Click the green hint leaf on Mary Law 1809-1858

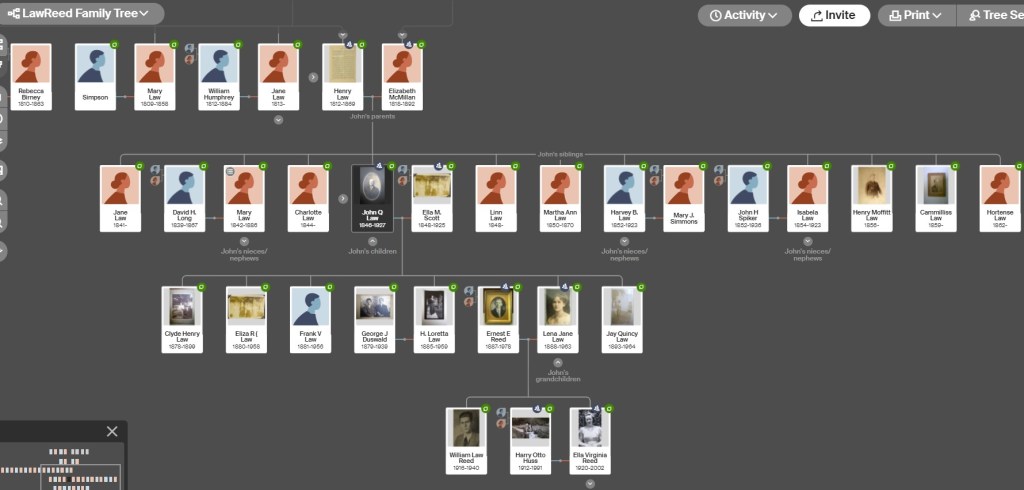(174, 45)
